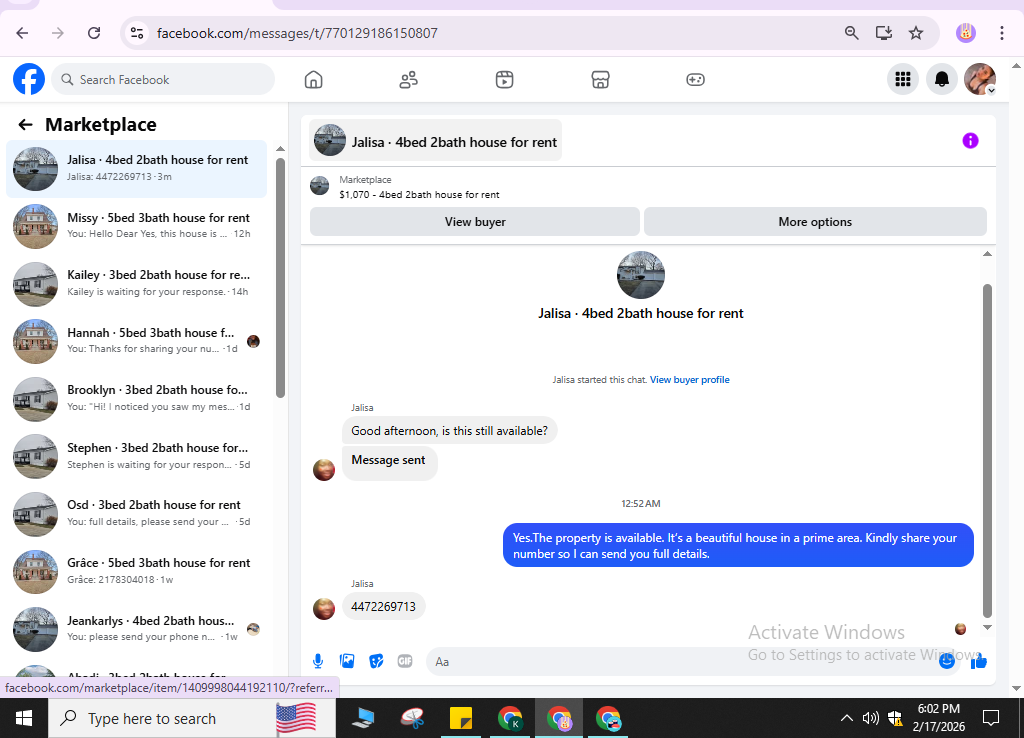Open the yellow Sticky Notes taskbar icon
This screenshot has width=1024, height=738.
461,718
